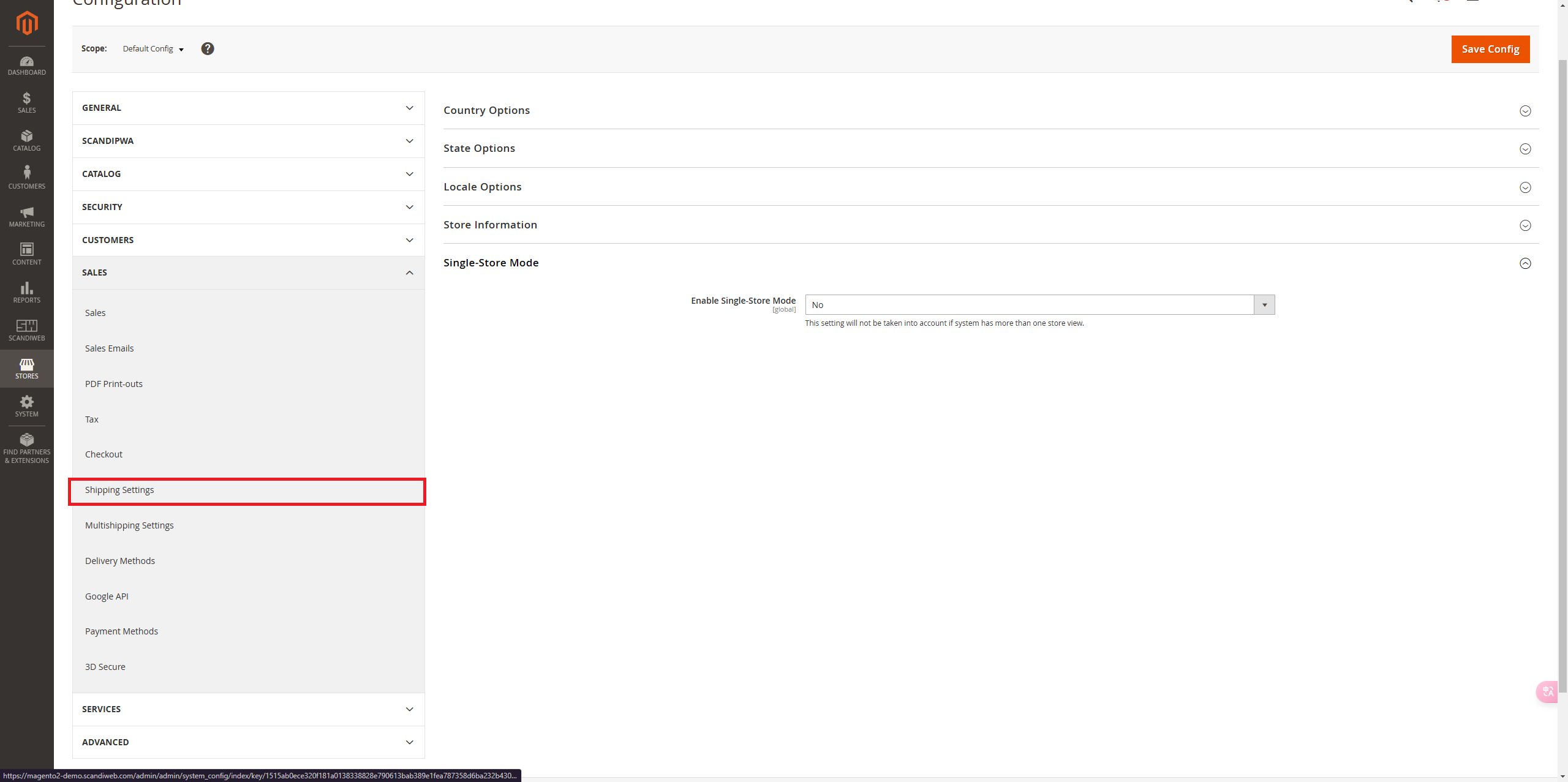The width and height of the screenshot is (1568, 782).
Task: Select the Checkout config item
Action: tap(104, 454)
